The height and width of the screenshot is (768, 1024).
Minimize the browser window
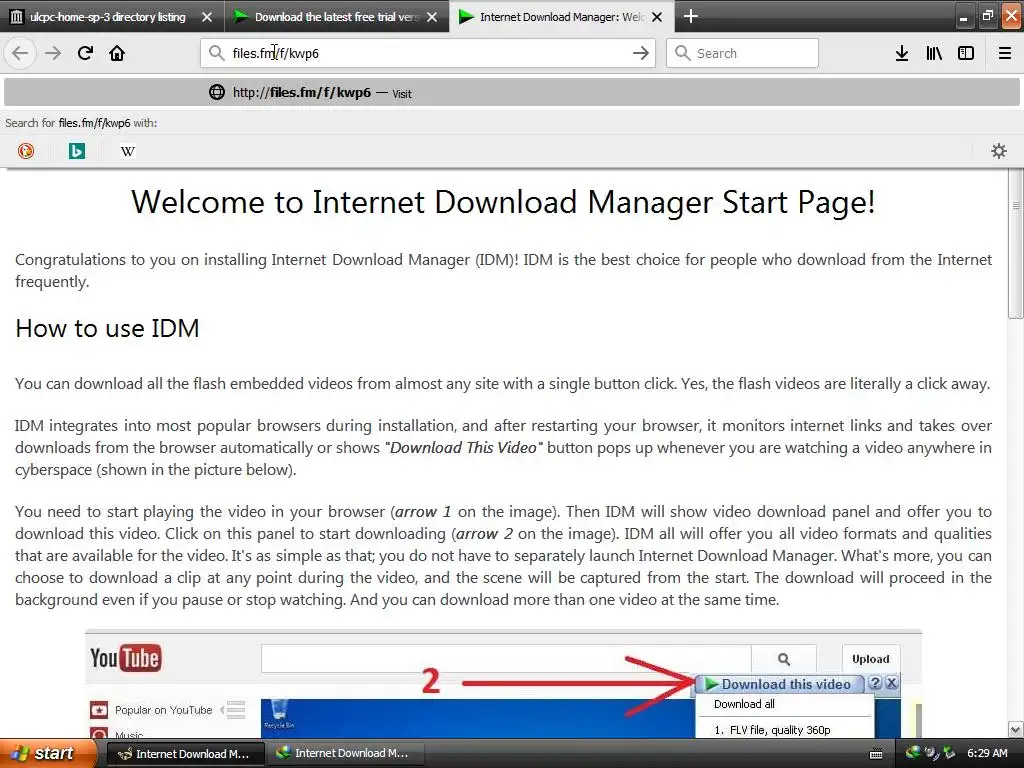click(963, 17)
